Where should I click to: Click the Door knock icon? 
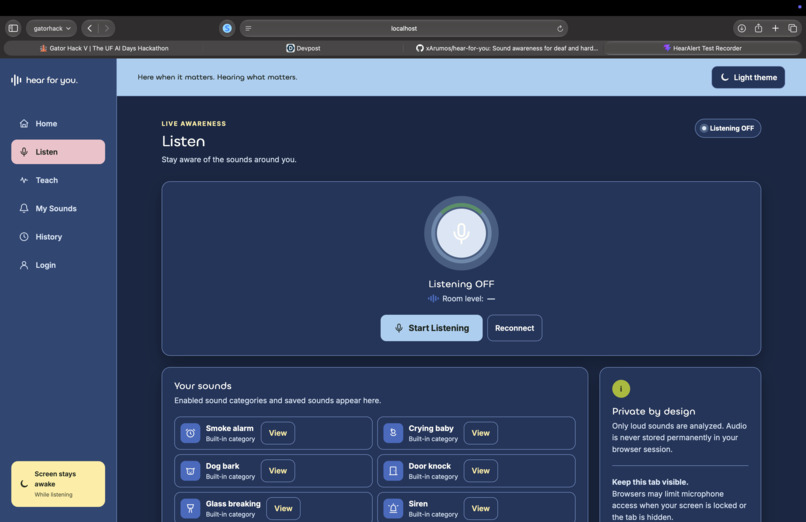coord(393,471)
